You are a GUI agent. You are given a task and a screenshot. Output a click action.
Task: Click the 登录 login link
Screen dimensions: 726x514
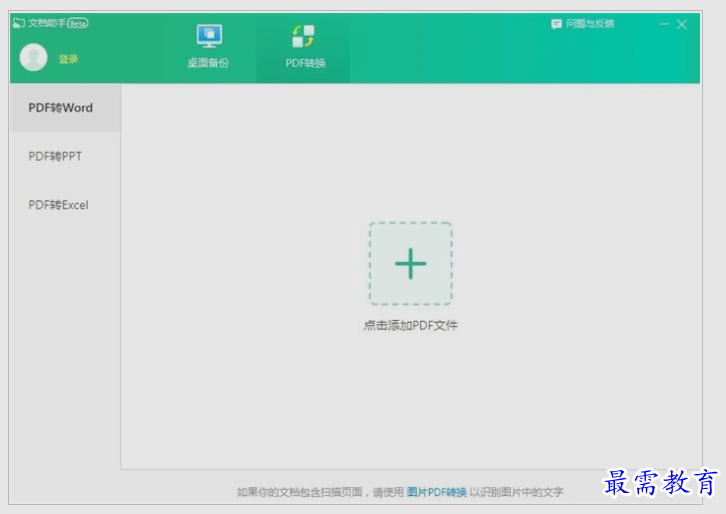(x=68, y=59)
